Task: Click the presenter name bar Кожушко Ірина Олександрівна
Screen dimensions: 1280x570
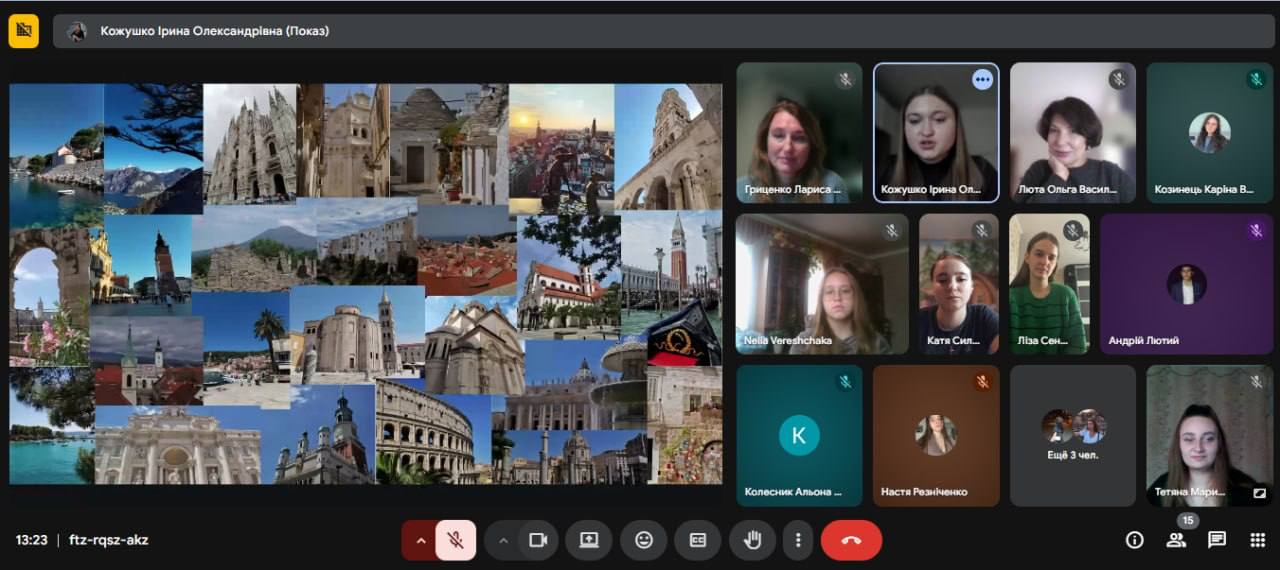Action: (214, 31)
